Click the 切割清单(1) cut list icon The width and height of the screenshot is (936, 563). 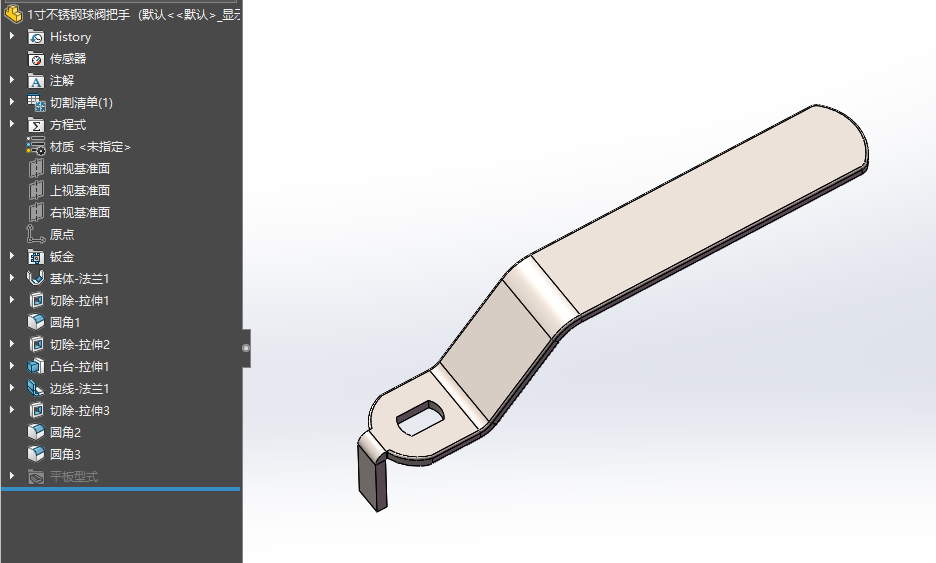pyautogui.click(x=36, y=103)
